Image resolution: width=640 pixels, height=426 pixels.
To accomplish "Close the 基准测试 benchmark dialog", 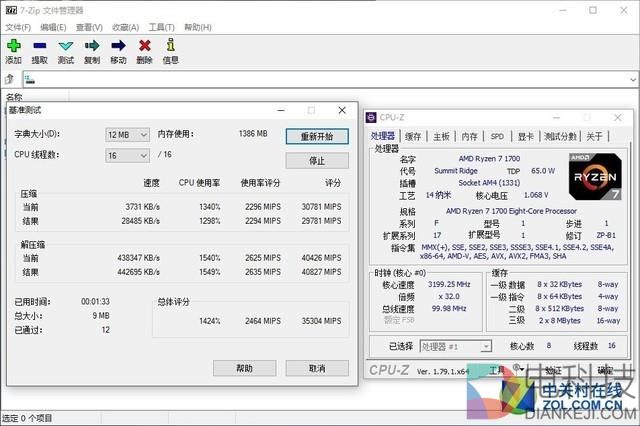I will click(342, 110).
